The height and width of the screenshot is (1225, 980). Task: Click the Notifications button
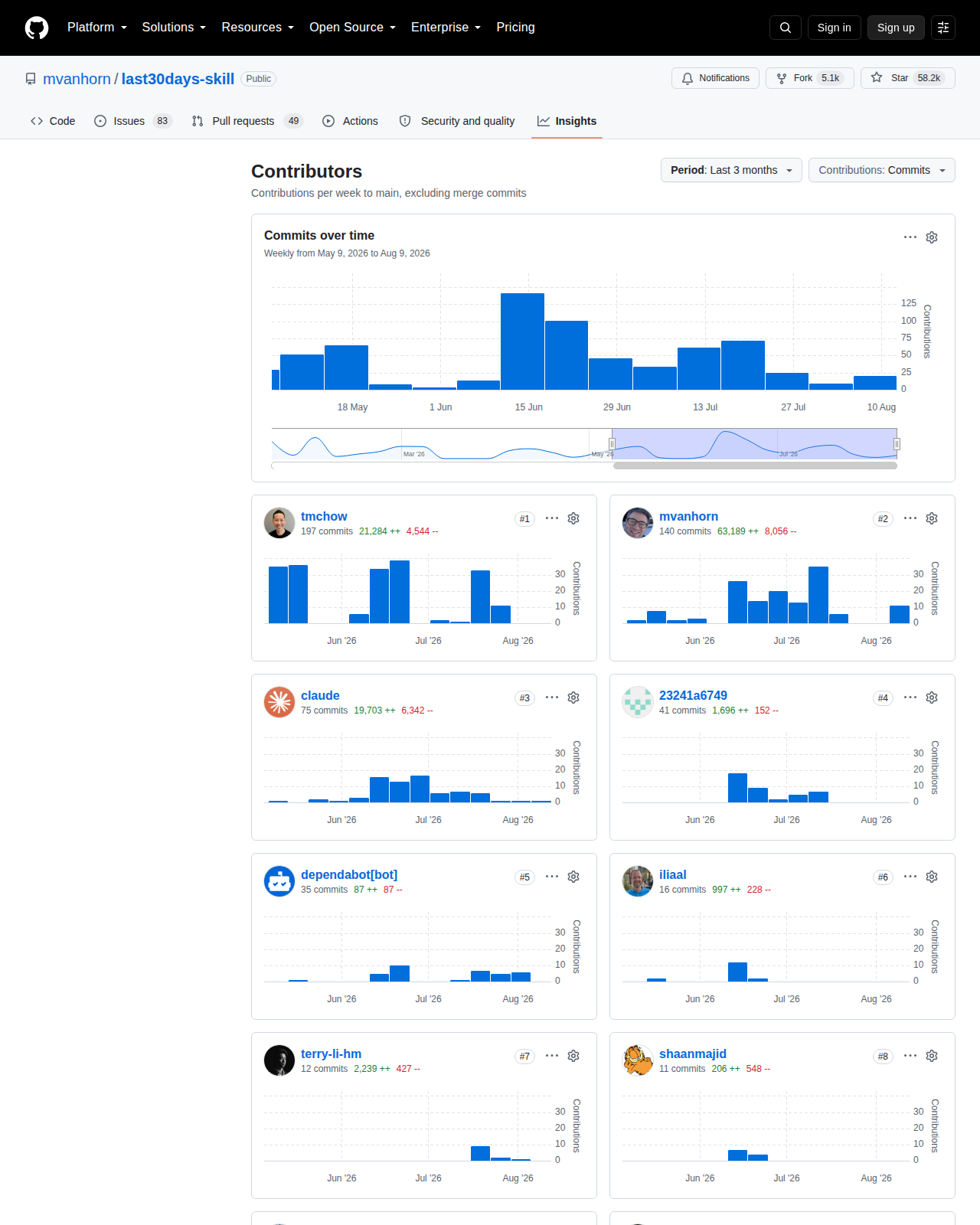coord(716,78)
